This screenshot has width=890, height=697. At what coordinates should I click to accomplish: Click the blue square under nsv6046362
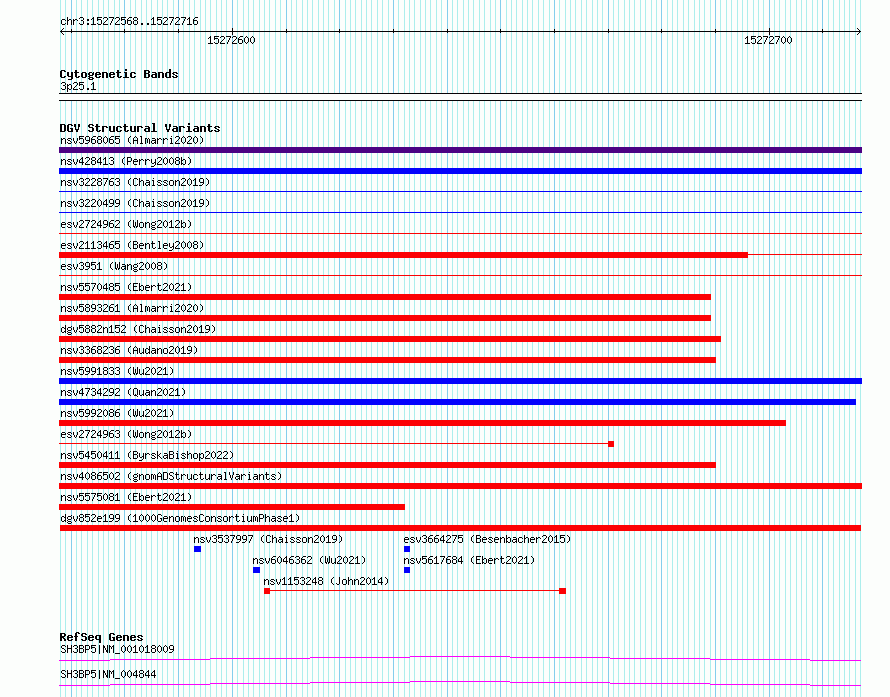[257, 570]
